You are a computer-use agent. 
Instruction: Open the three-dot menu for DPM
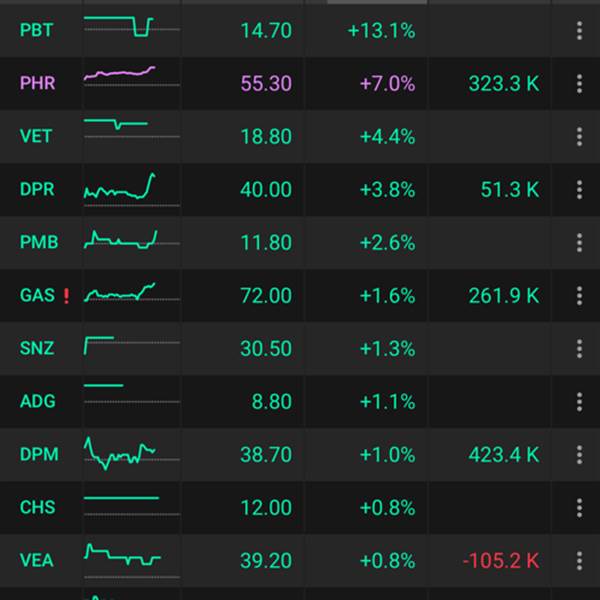tap(579, 455)
